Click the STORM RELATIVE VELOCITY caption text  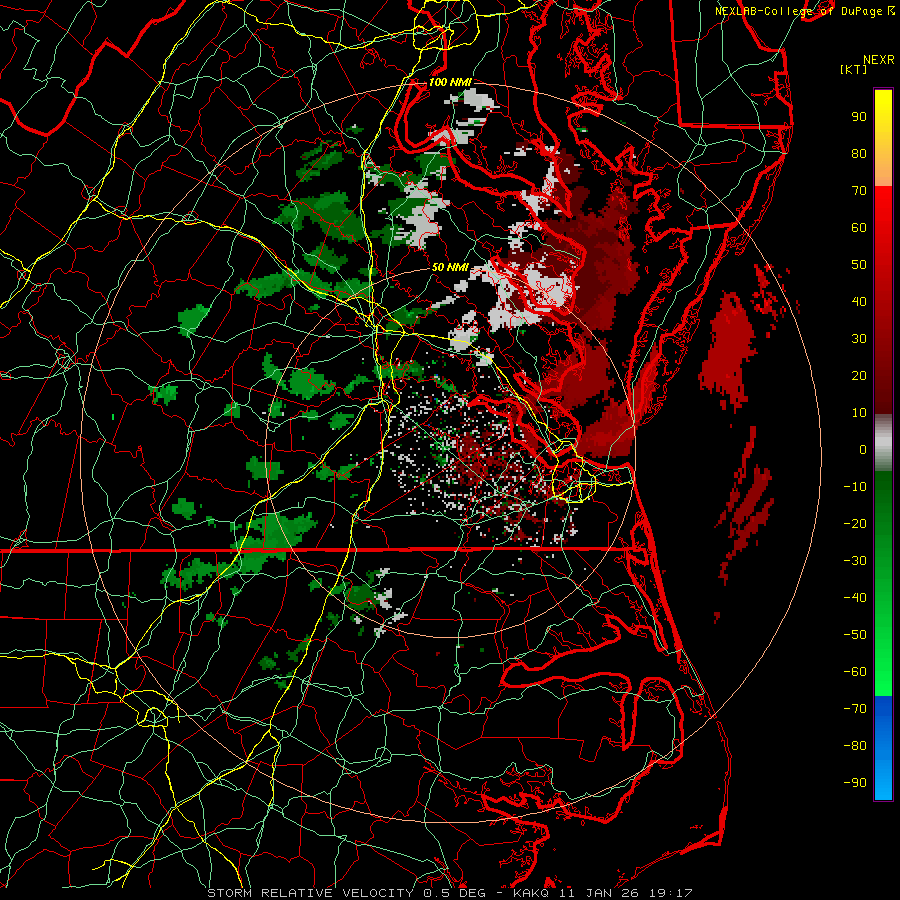point(312,893)
